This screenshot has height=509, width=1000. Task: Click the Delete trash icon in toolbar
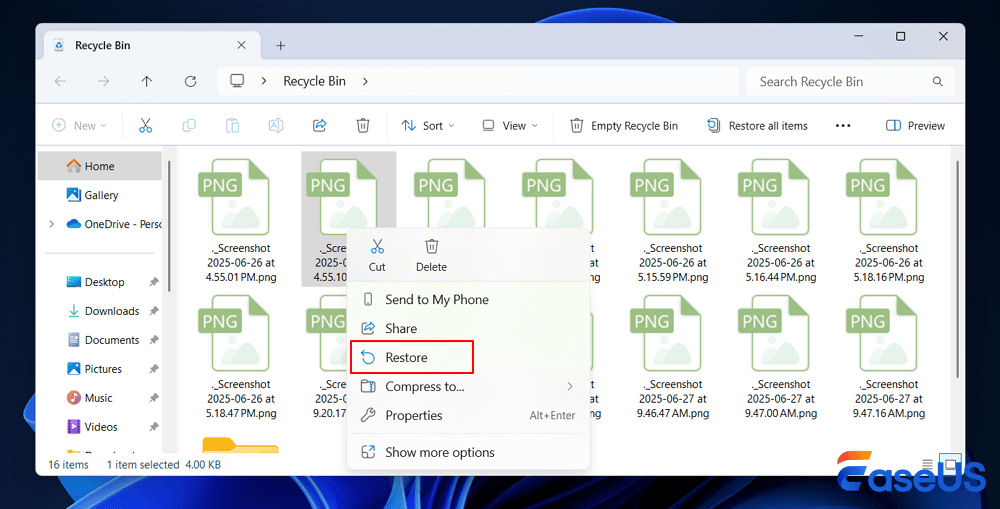[363, 126]
